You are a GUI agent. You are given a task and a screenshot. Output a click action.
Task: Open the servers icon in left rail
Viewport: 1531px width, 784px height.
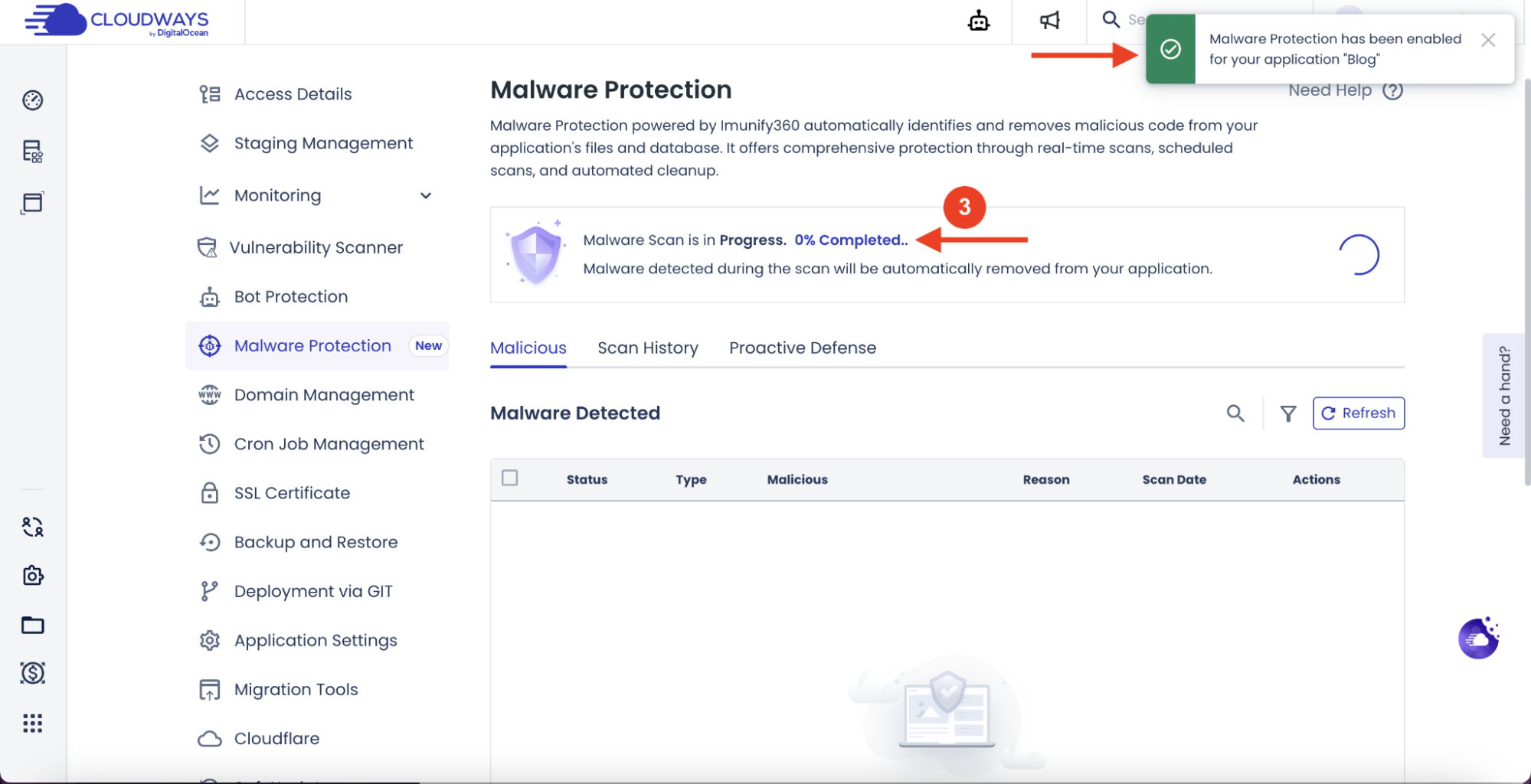click(32, 152)
